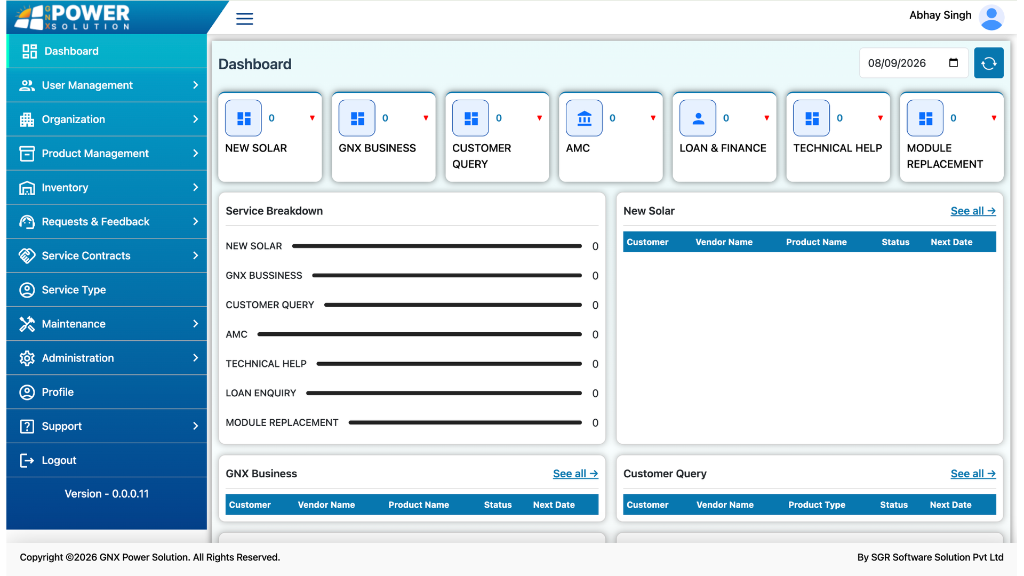Expand the Support chevron
The height and width of the screenshot is (576, 1024).
[195, 426]
